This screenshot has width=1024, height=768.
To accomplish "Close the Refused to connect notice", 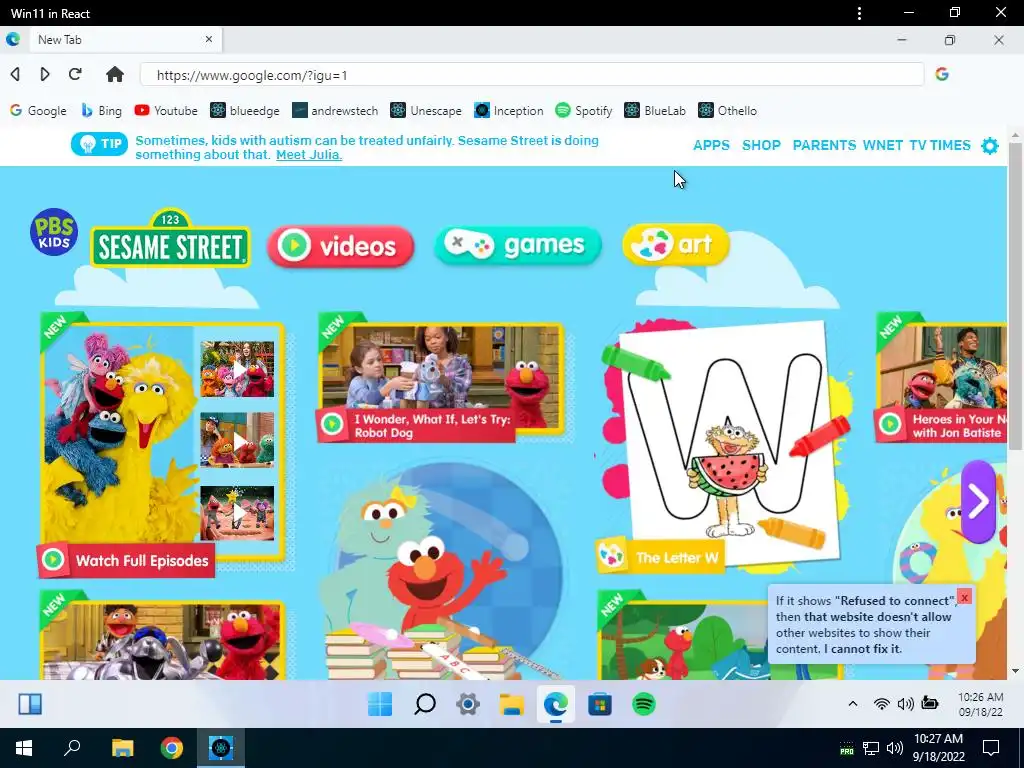I will click(965, 597).
